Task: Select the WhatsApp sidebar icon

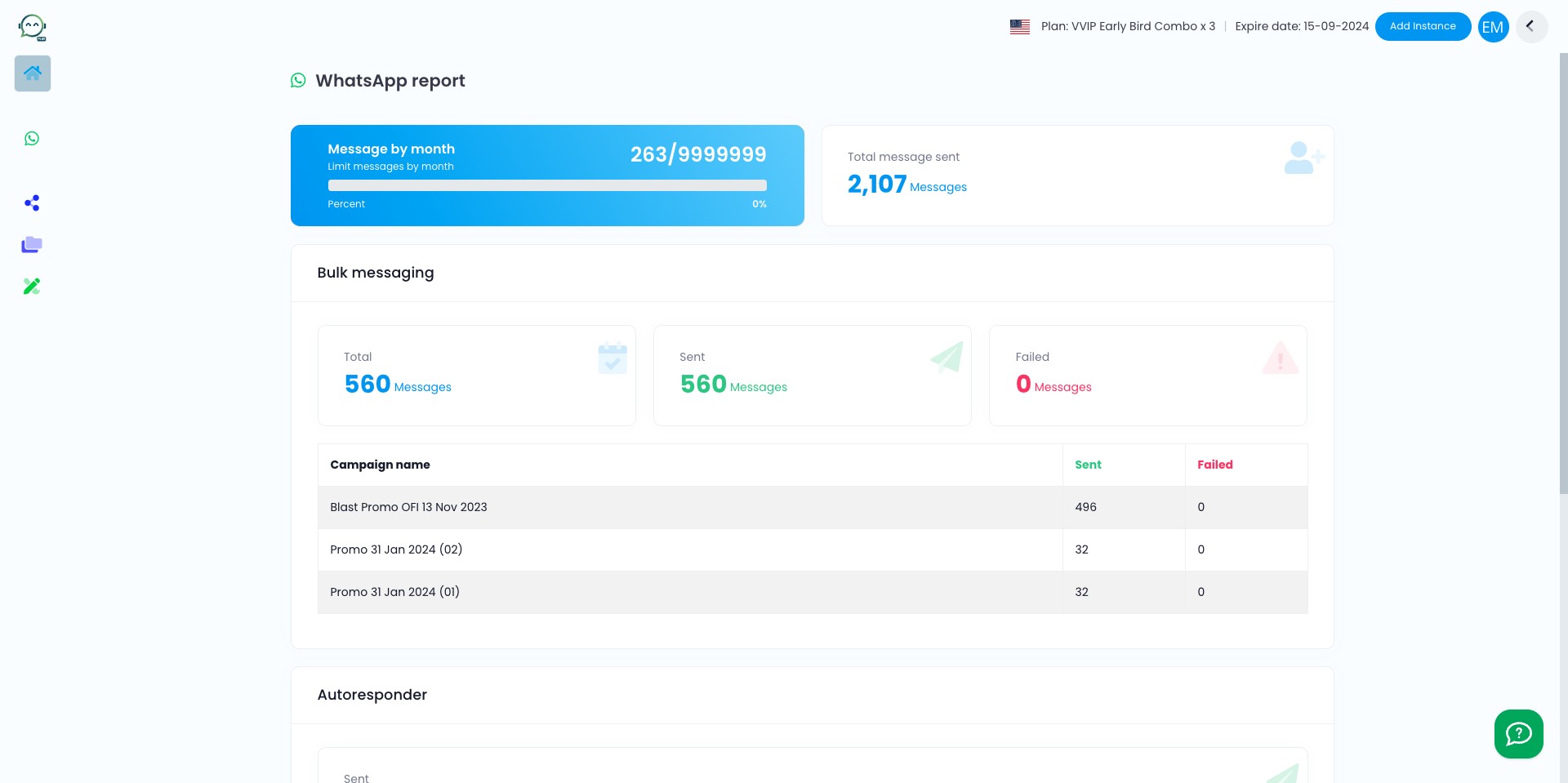Action: (x=32, y=139)
